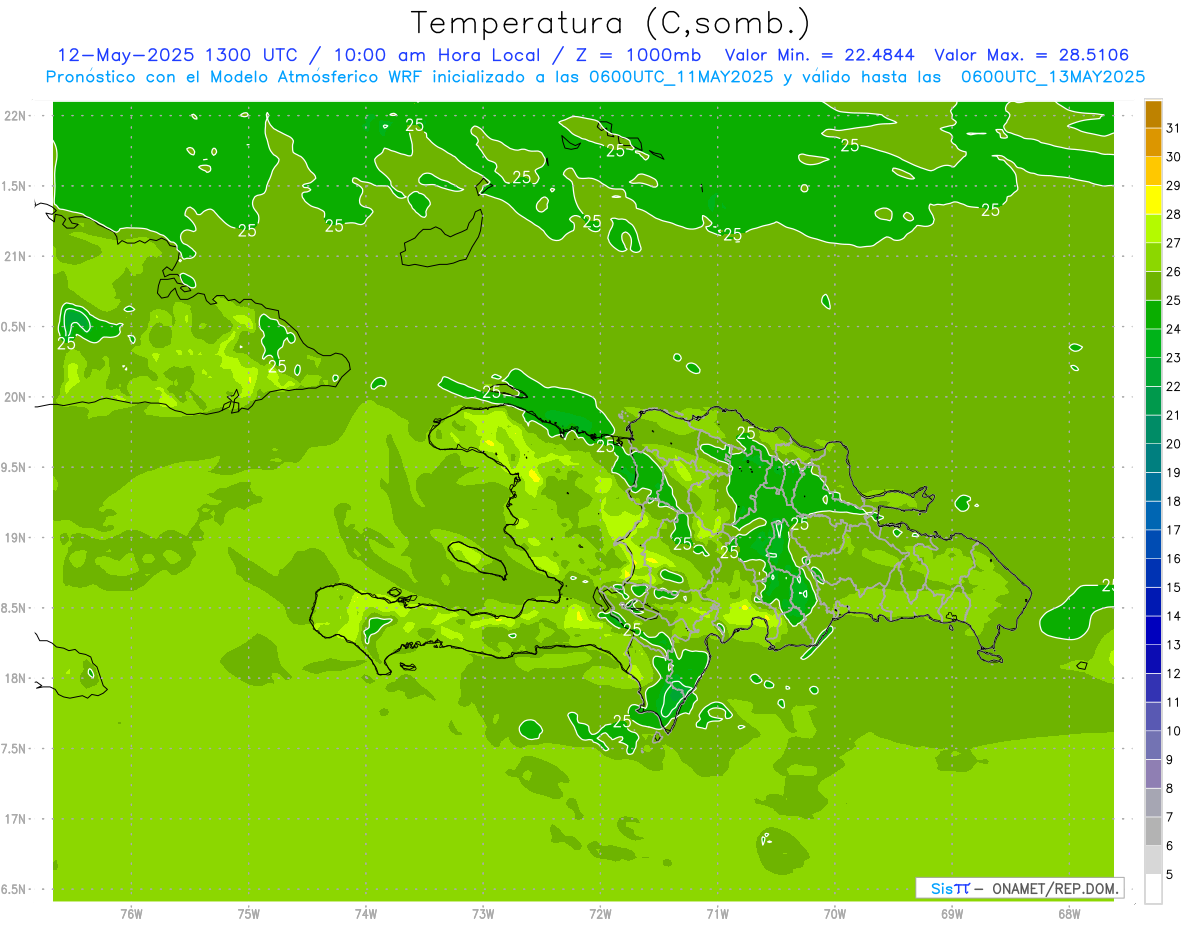This screenshot has height=927, width=1200.
Task: Click the "20N" latitude axis label
Action: tap(16, 397)
